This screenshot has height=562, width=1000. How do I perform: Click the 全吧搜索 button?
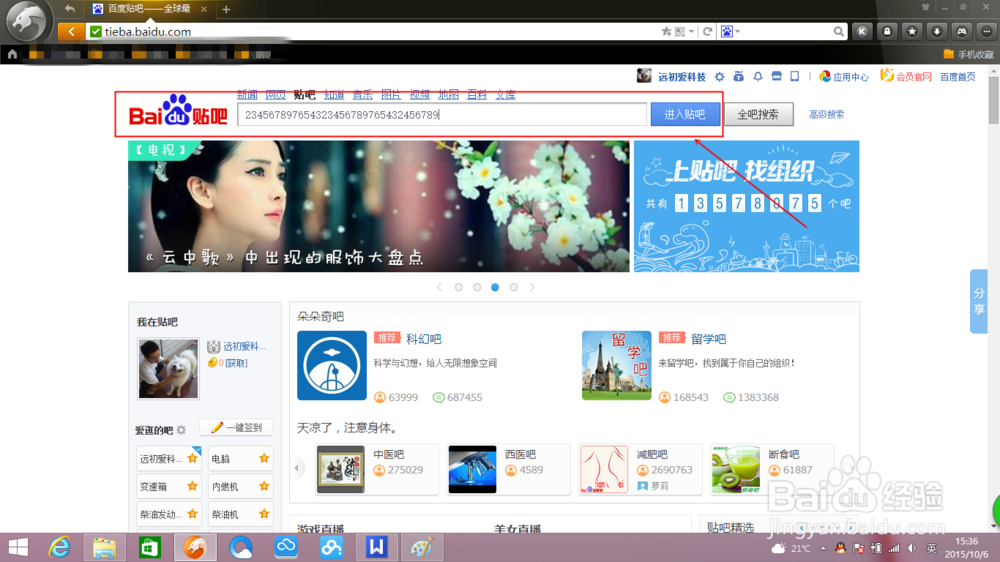pos(758,115)
